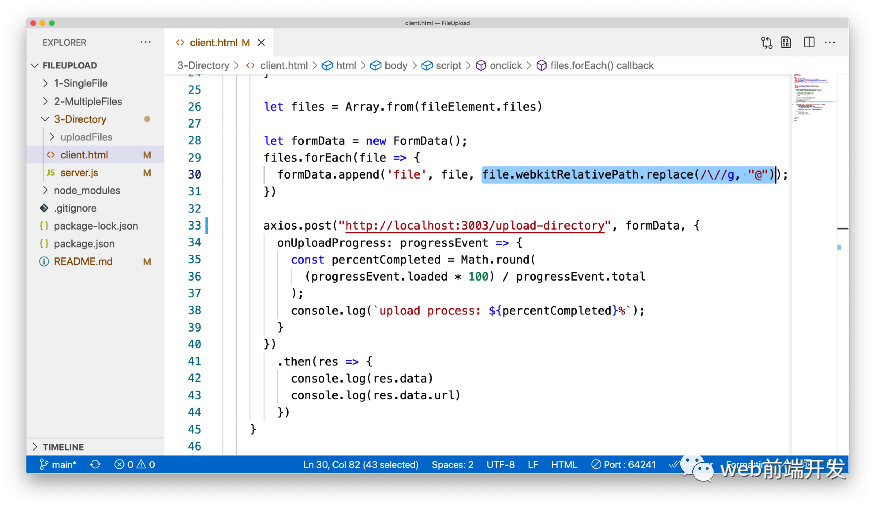Image resolution: width=875 pixels, height=508 pixels.
Task: Click the braces icon beside package.json
Action: tap(44, 244)
